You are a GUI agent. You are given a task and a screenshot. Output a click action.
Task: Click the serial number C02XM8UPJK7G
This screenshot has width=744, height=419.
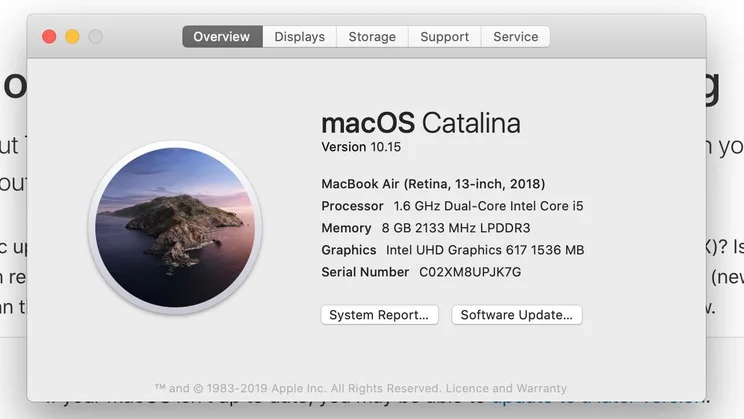tap(470, 272)
